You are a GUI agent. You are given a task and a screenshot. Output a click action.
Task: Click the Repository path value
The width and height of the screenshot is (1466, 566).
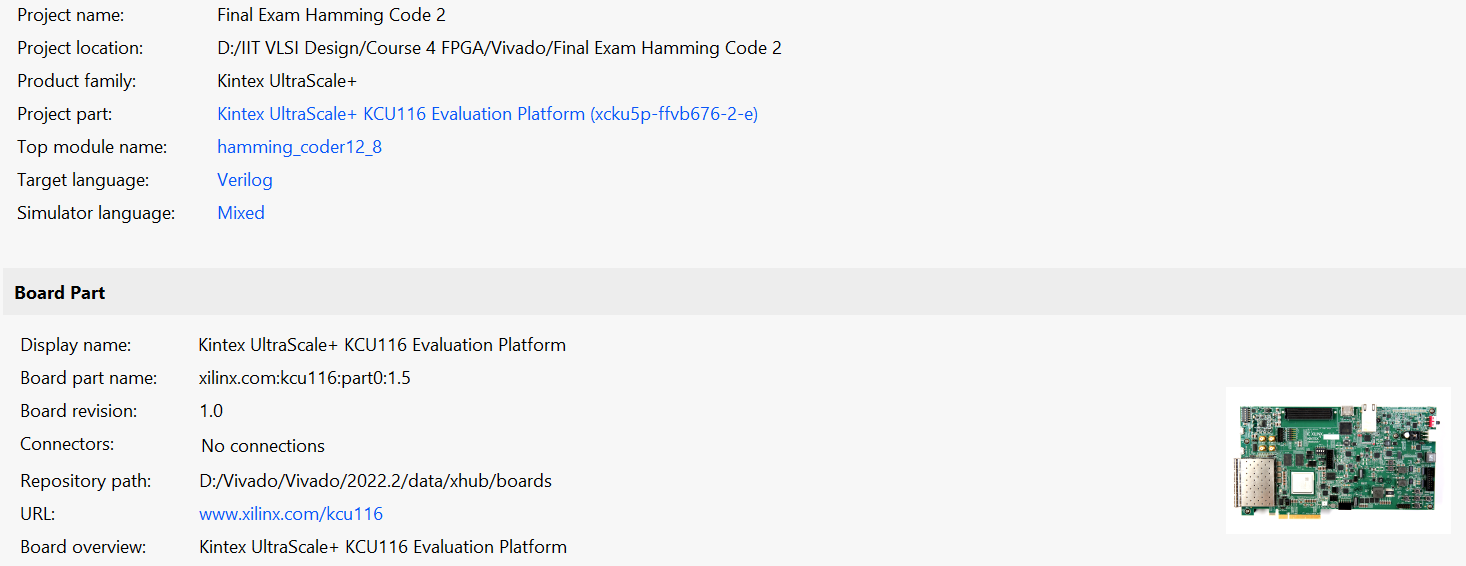[375, 481]
